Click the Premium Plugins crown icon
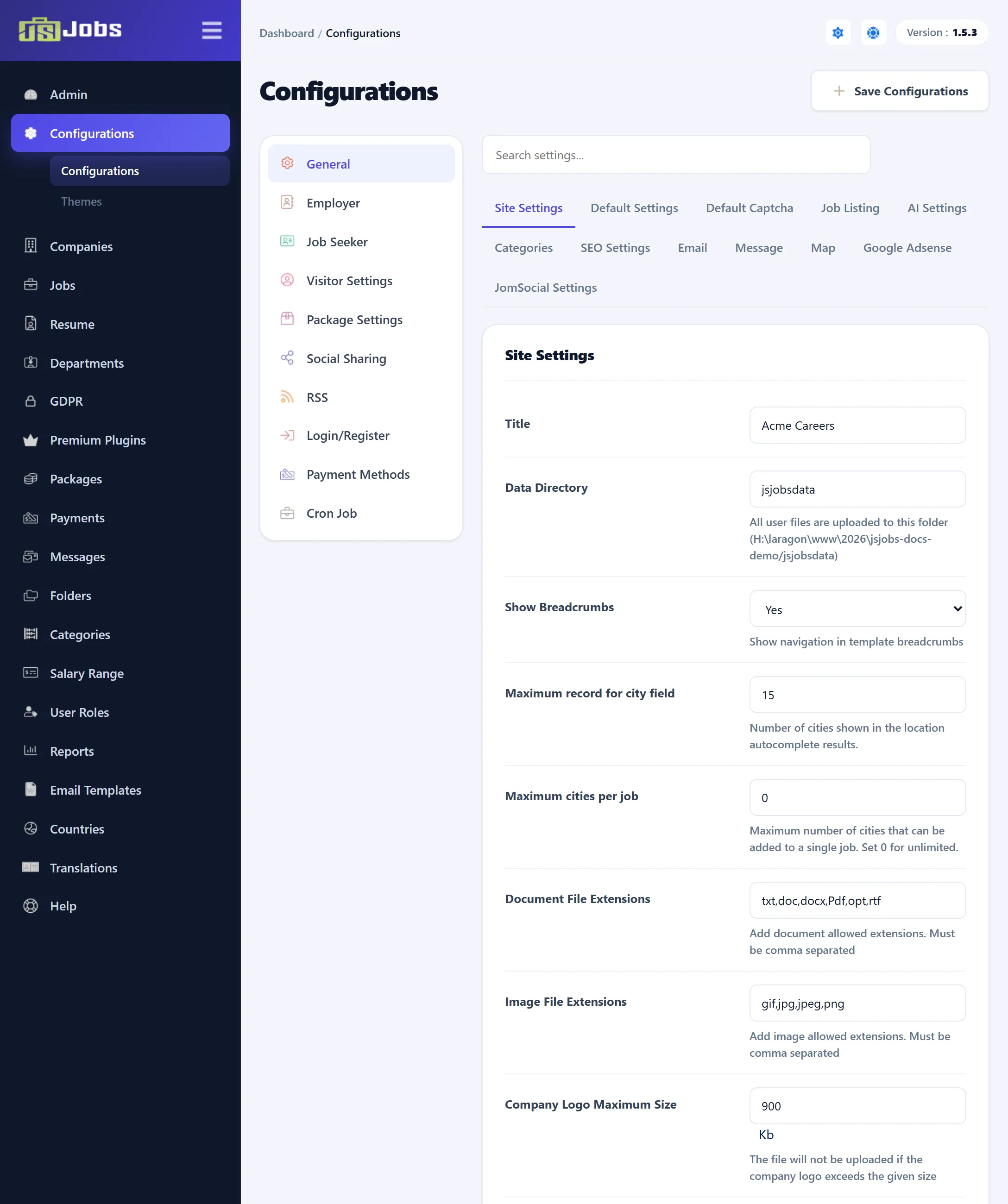Image resolution: width=1008 pixels, height=1204 pixels. click(31, 440)
